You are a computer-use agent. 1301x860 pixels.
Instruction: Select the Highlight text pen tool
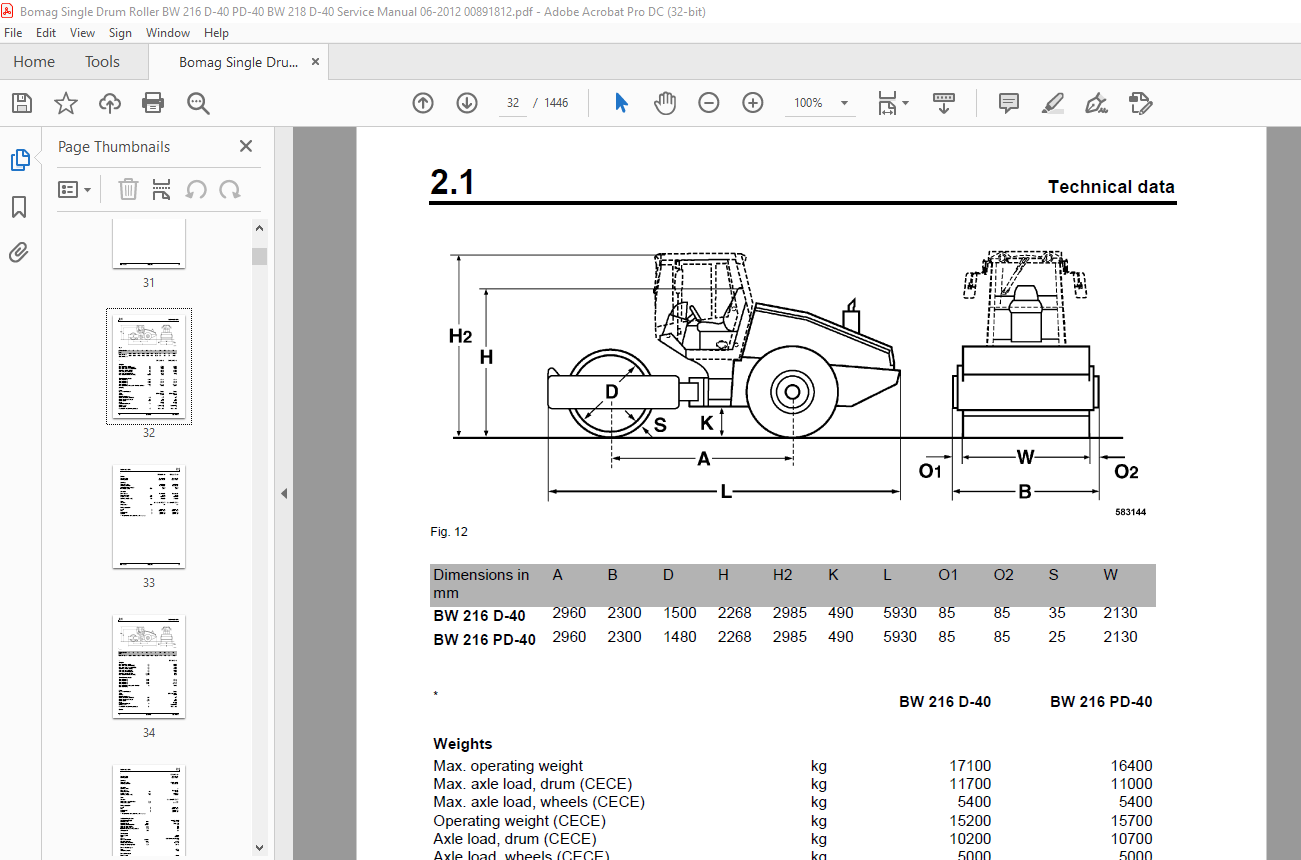tap(1053, 103)
